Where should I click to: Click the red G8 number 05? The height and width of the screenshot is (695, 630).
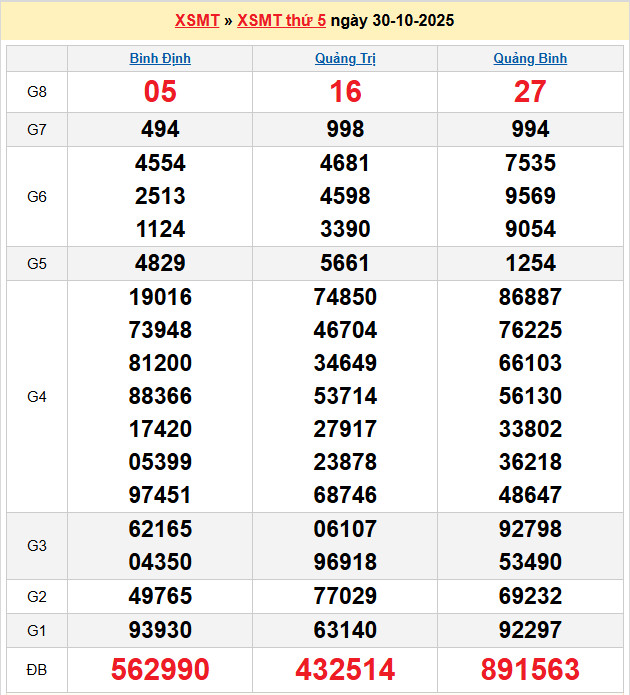click(160, 92)
